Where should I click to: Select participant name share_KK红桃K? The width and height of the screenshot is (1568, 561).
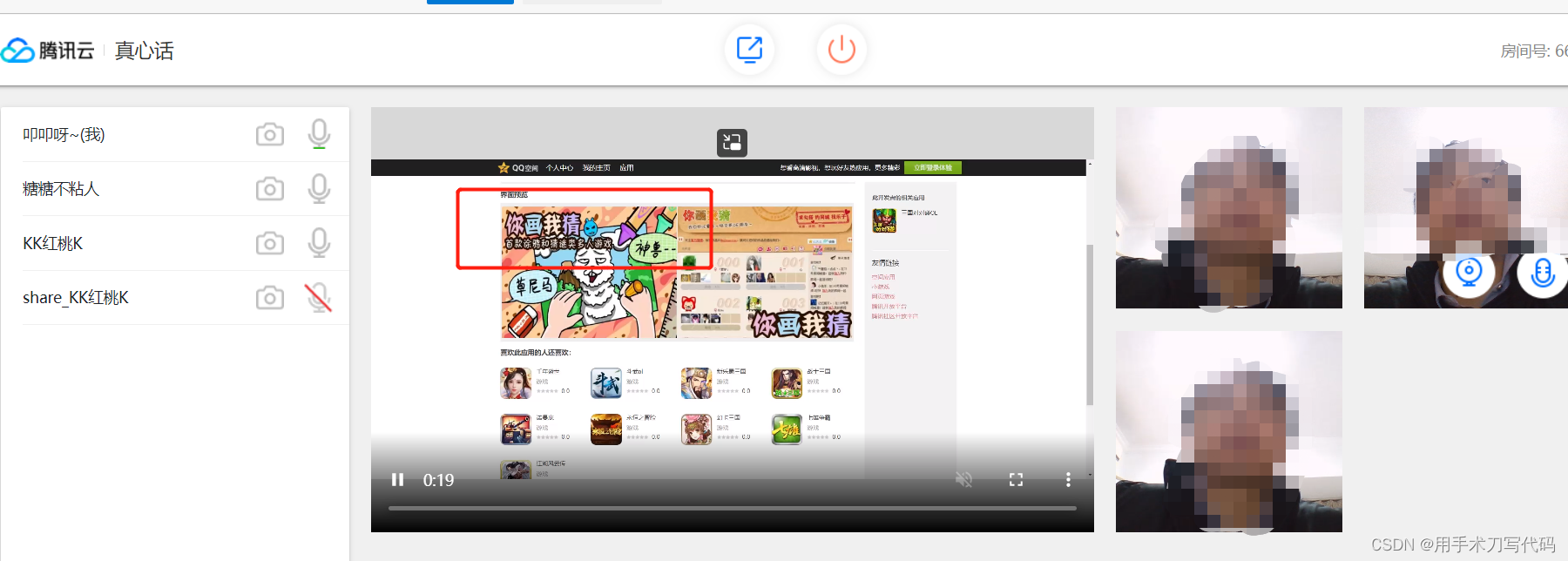point(76,298)
